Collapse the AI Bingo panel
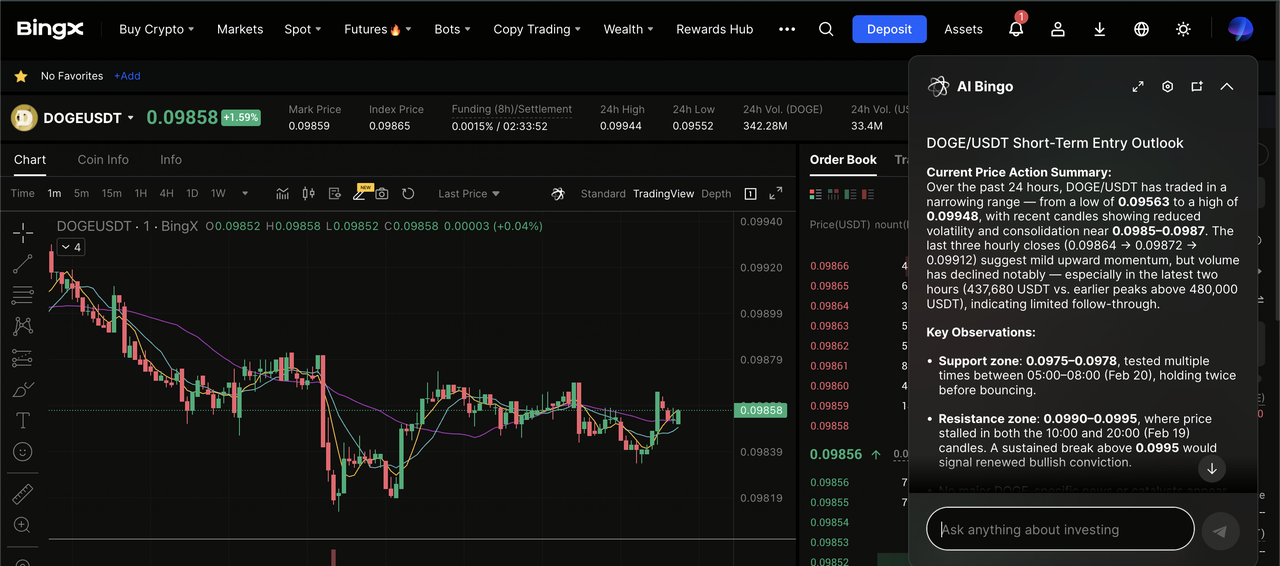This screenshot has width=1280, height=566. point(1227,87)
